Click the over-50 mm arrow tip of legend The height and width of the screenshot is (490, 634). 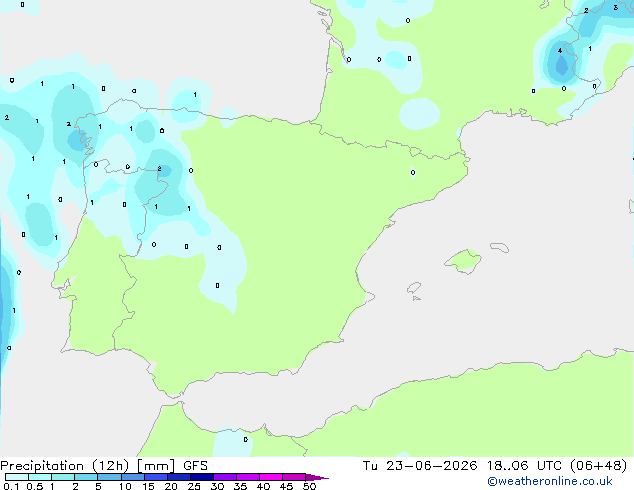coord(317,477)
